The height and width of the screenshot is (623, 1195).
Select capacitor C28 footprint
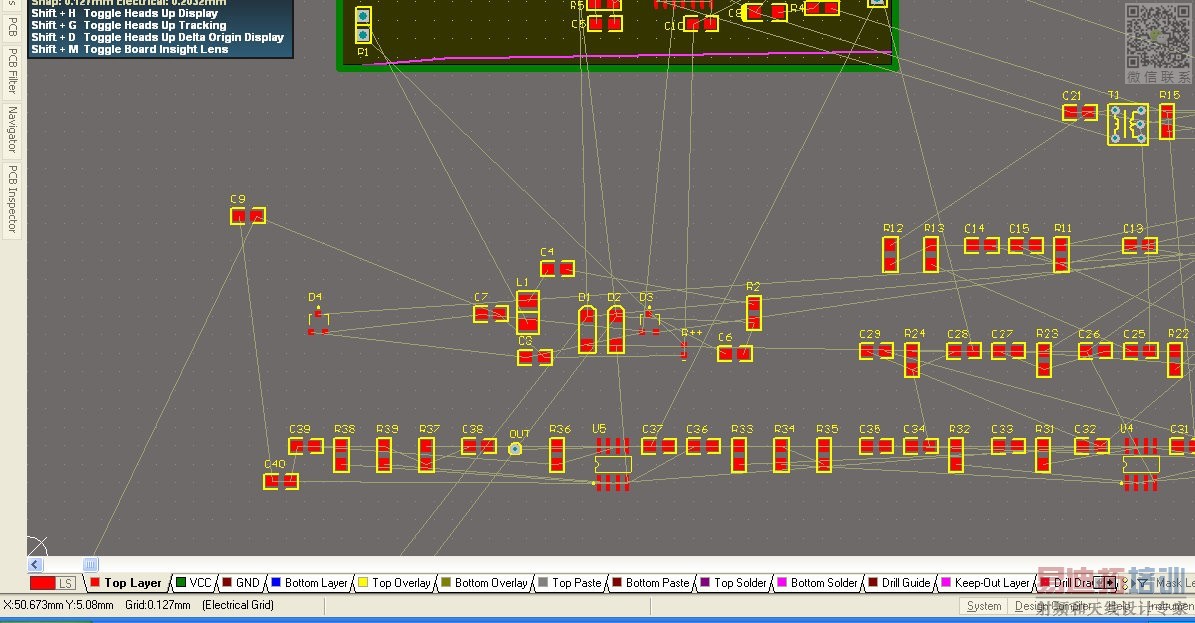click(964, 351)
